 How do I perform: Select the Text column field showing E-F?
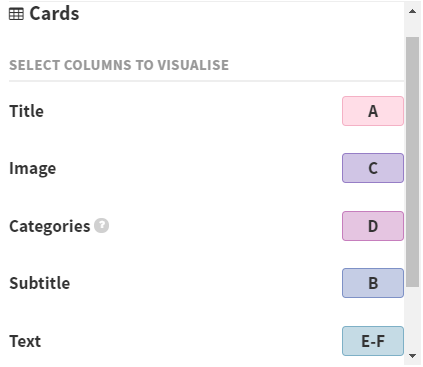tap(373, 341)
